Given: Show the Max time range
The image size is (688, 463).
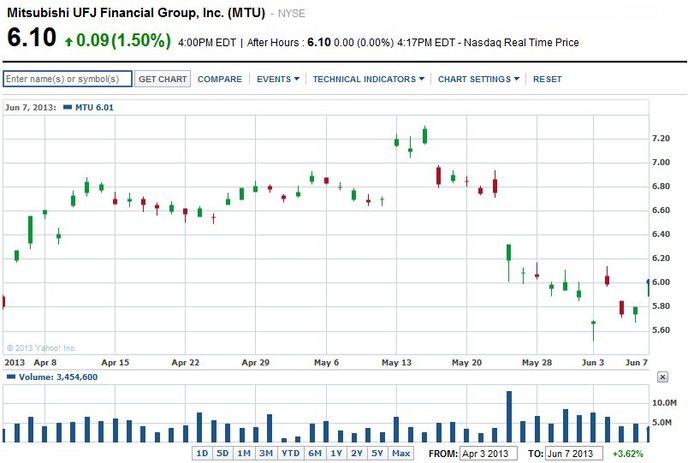Looking at the screenshot, I should (x=401, y=453).
